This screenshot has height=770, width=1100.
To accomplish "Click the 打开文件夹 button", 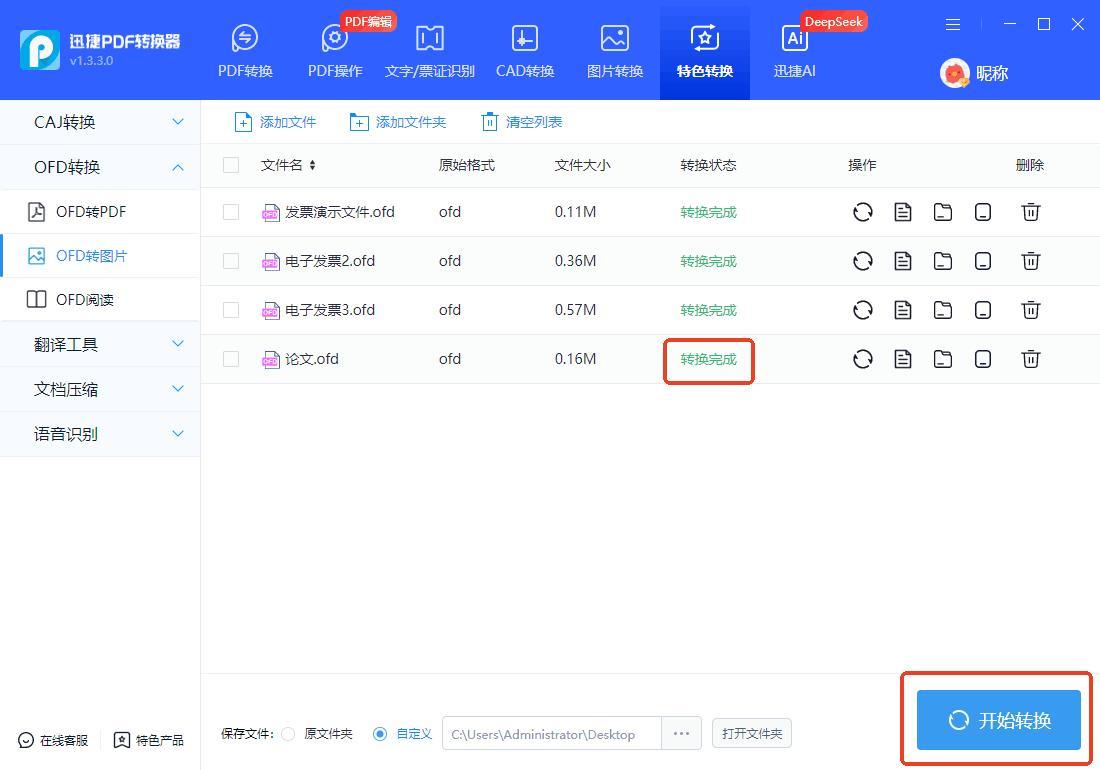I will (x=752, y=733).
